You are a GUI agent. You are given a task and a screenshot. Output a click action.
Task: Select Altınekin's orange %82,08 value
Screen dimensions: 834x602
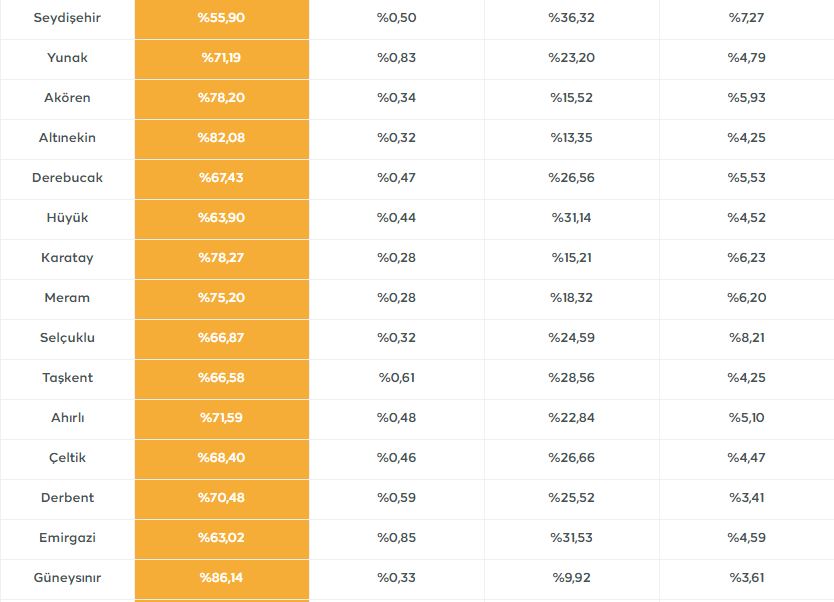click(x=221, y=138)
